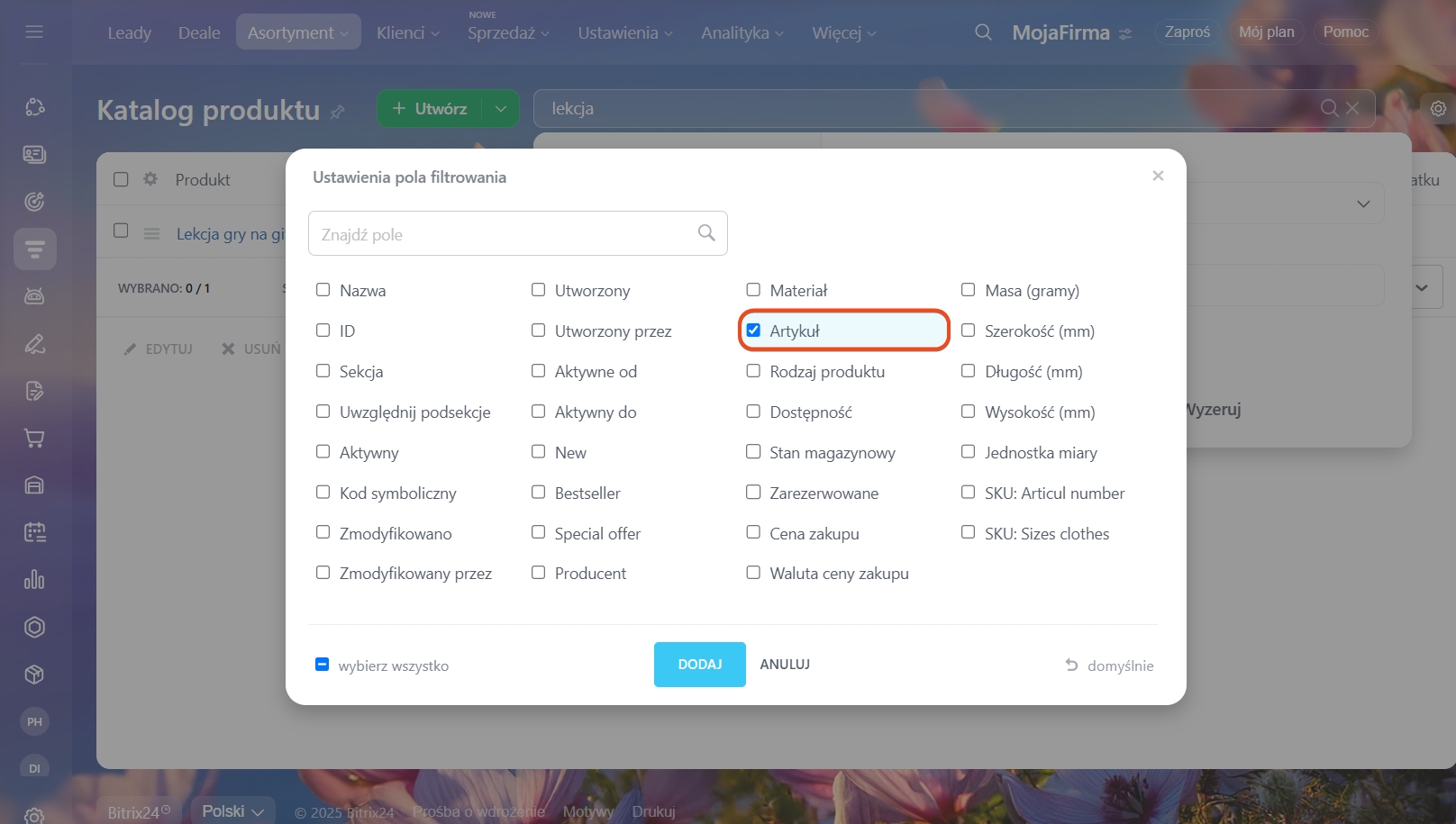Click the magnifier icon in Znajdź pole
This screenshot has width=1456, height=824.
click(706, 233)
